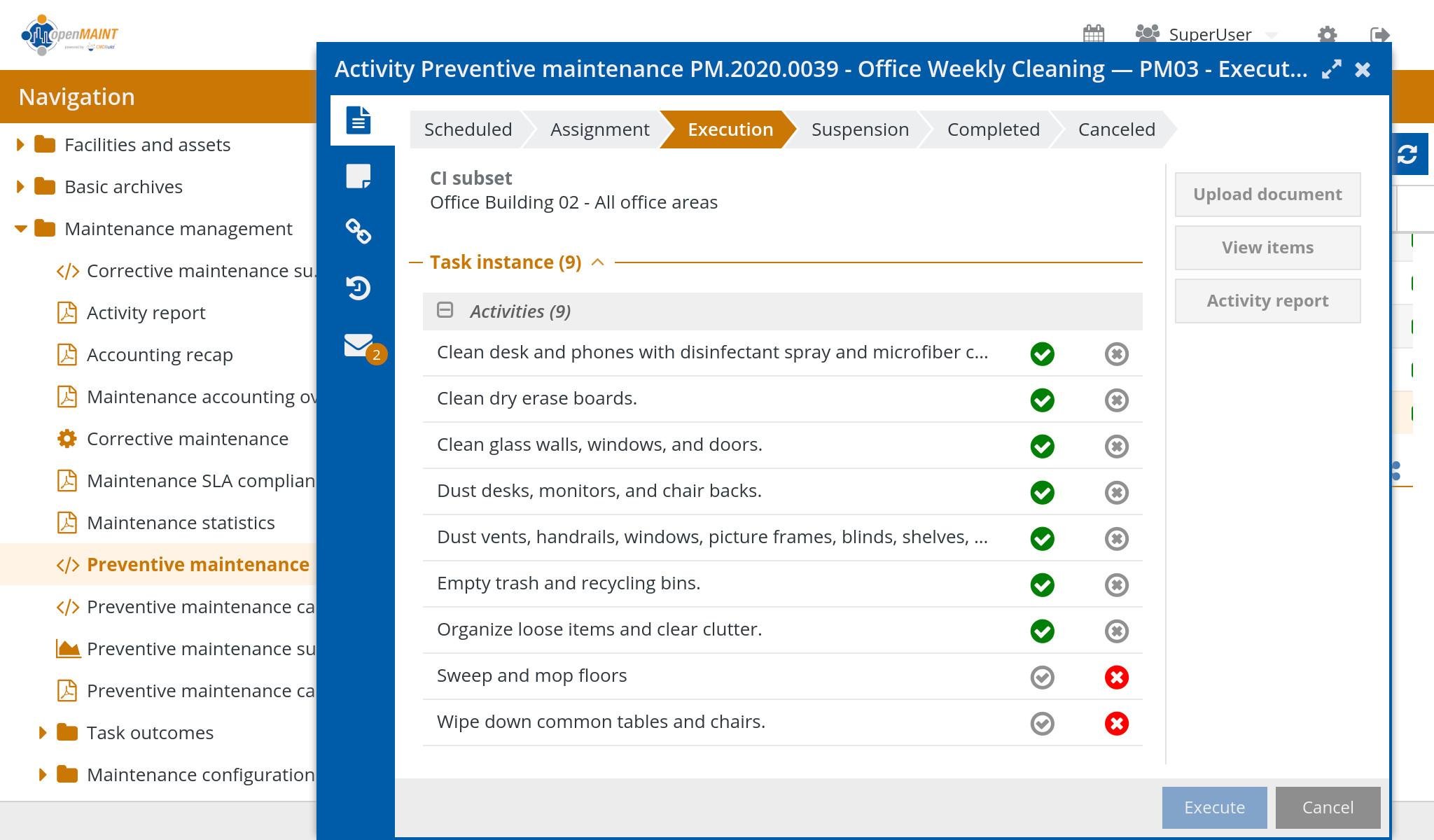
Task: Open the calendar icon in header
Action: pyautogui.click(x=1093, y=34)
